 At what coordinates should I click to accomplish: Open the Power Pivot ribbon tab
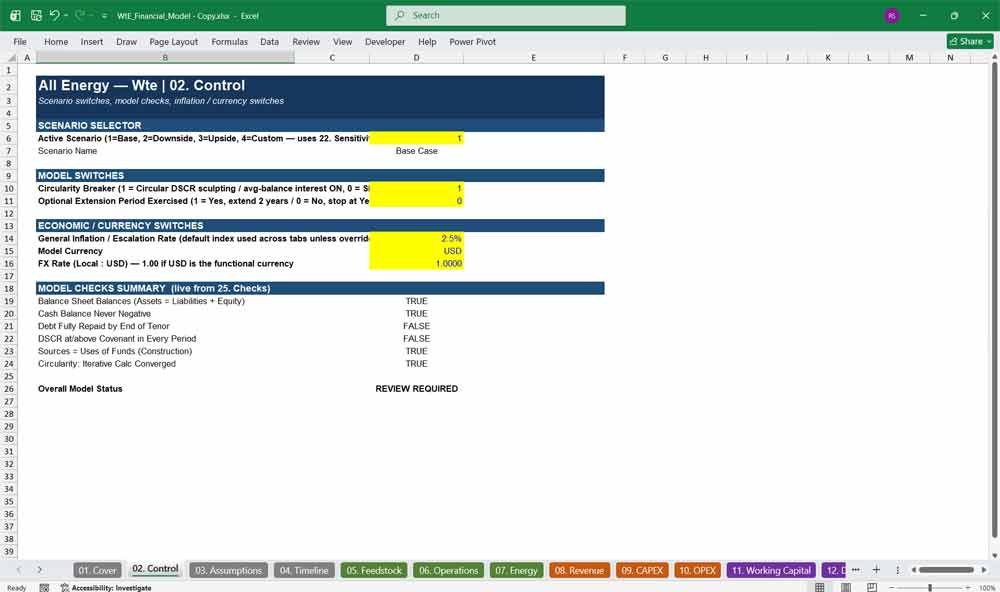click(473, 41)
